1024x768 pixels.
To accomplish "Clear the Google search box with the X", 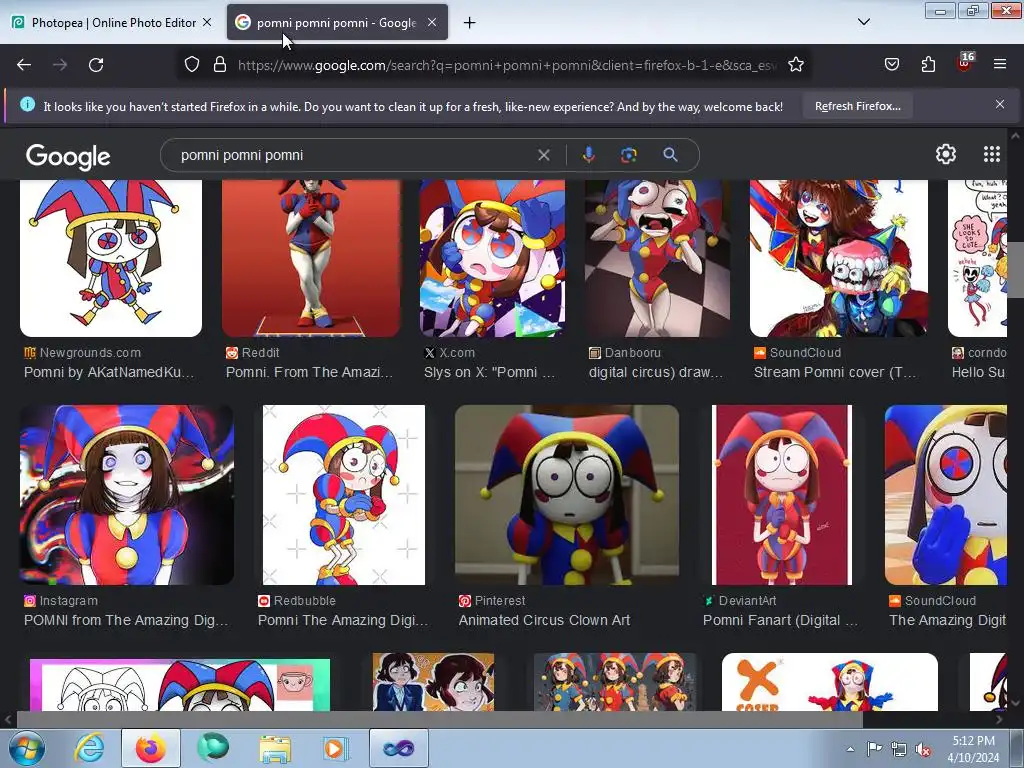I will (543, 155).
